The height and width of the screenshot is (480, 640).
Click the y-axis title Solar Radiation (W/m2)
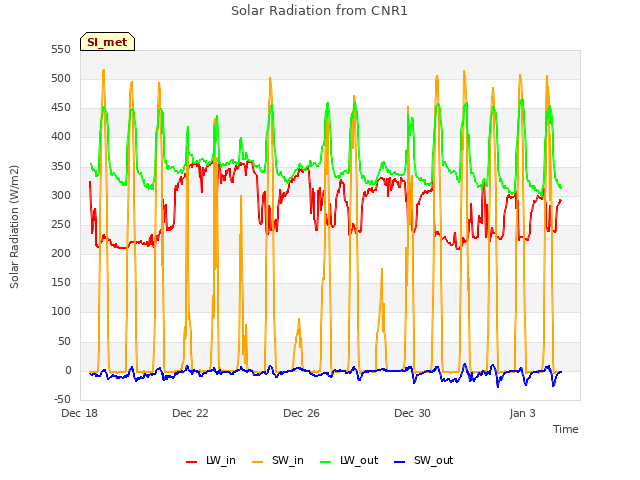pos(14,227)
